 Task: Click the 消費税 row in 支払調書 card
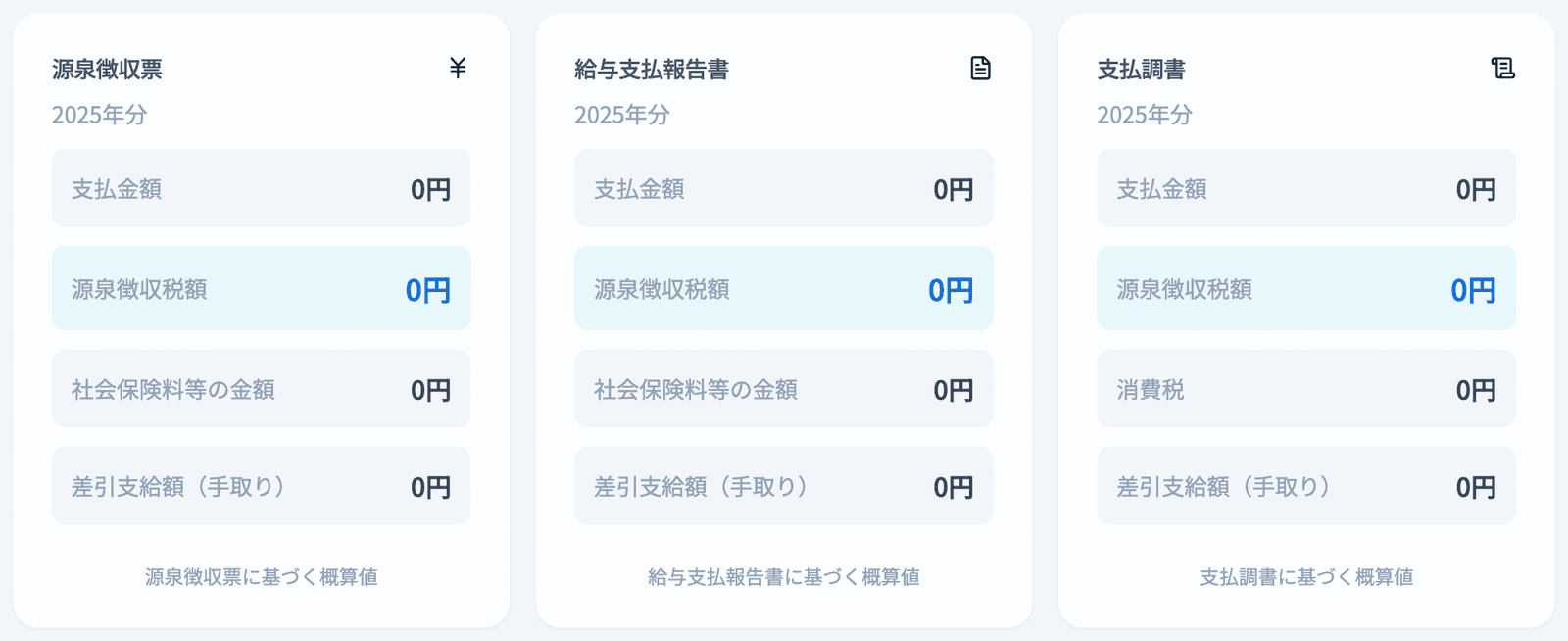pos(1306,389)
